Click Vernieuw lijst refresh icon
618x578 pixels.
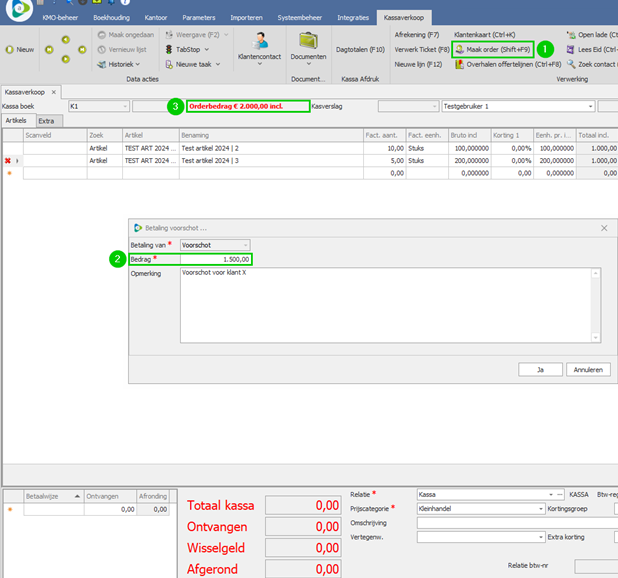click(101, 50)
